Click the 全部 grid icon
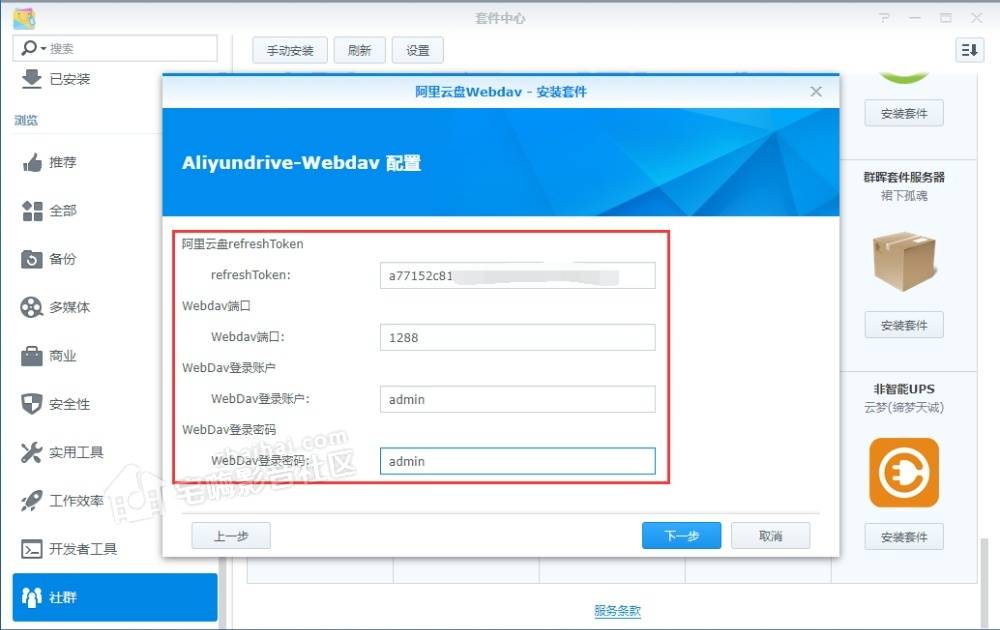 pyautogui.click(x=32, y=211)
